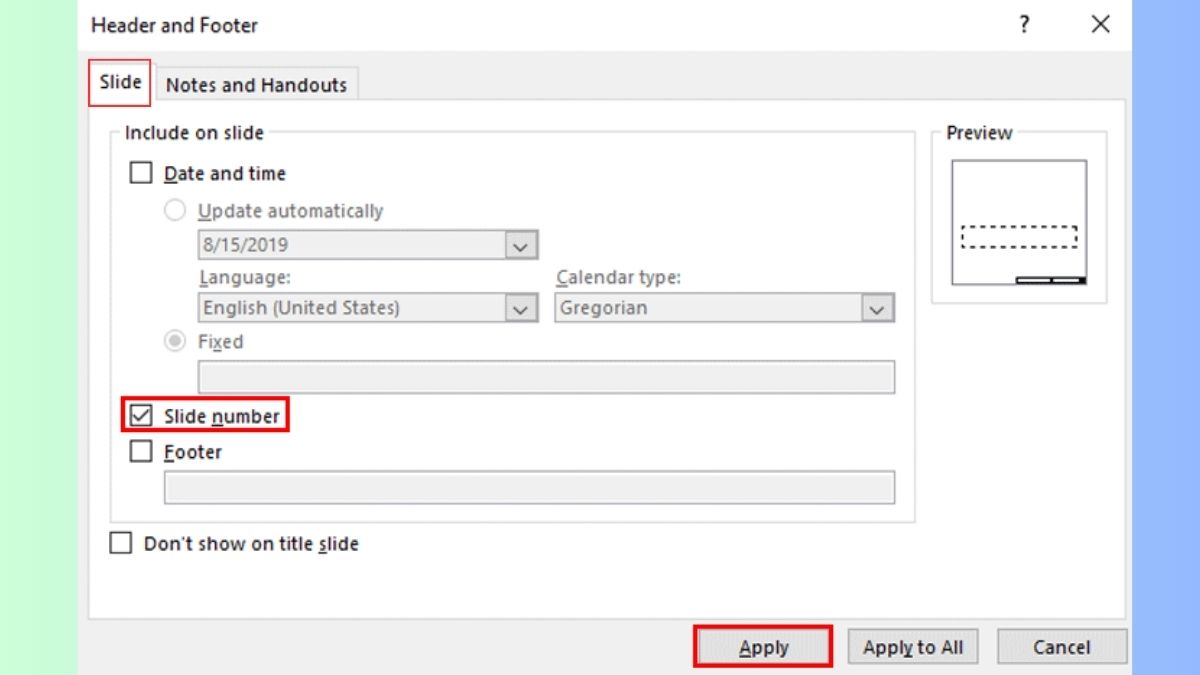
Task: Cancel the Header and Footer dialog
Action: [1061, 648]
